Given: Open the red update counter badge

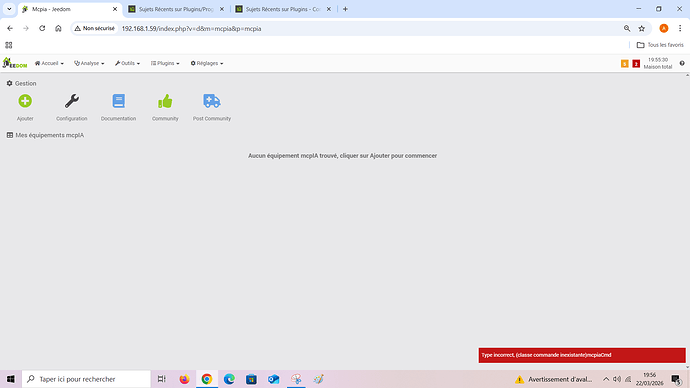Looking at the screenshot, I should pyautogui.click(x=636, y=64).
